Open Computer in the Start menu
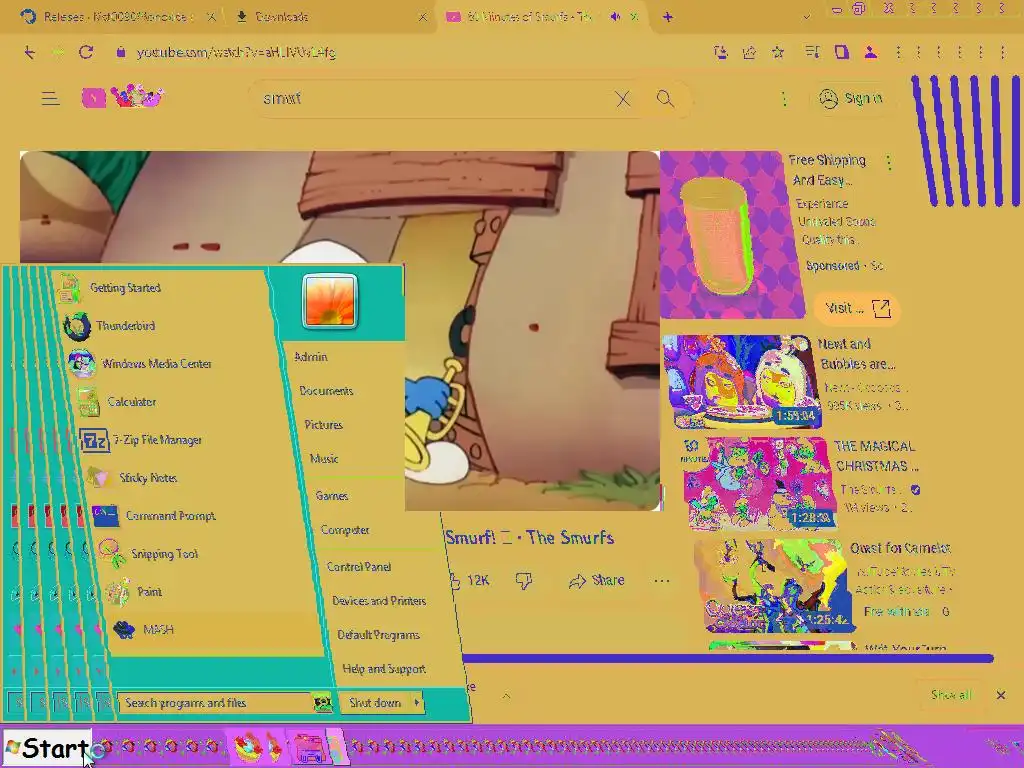1024x768 pixels. pyautogui.click(x=345, y=530)
